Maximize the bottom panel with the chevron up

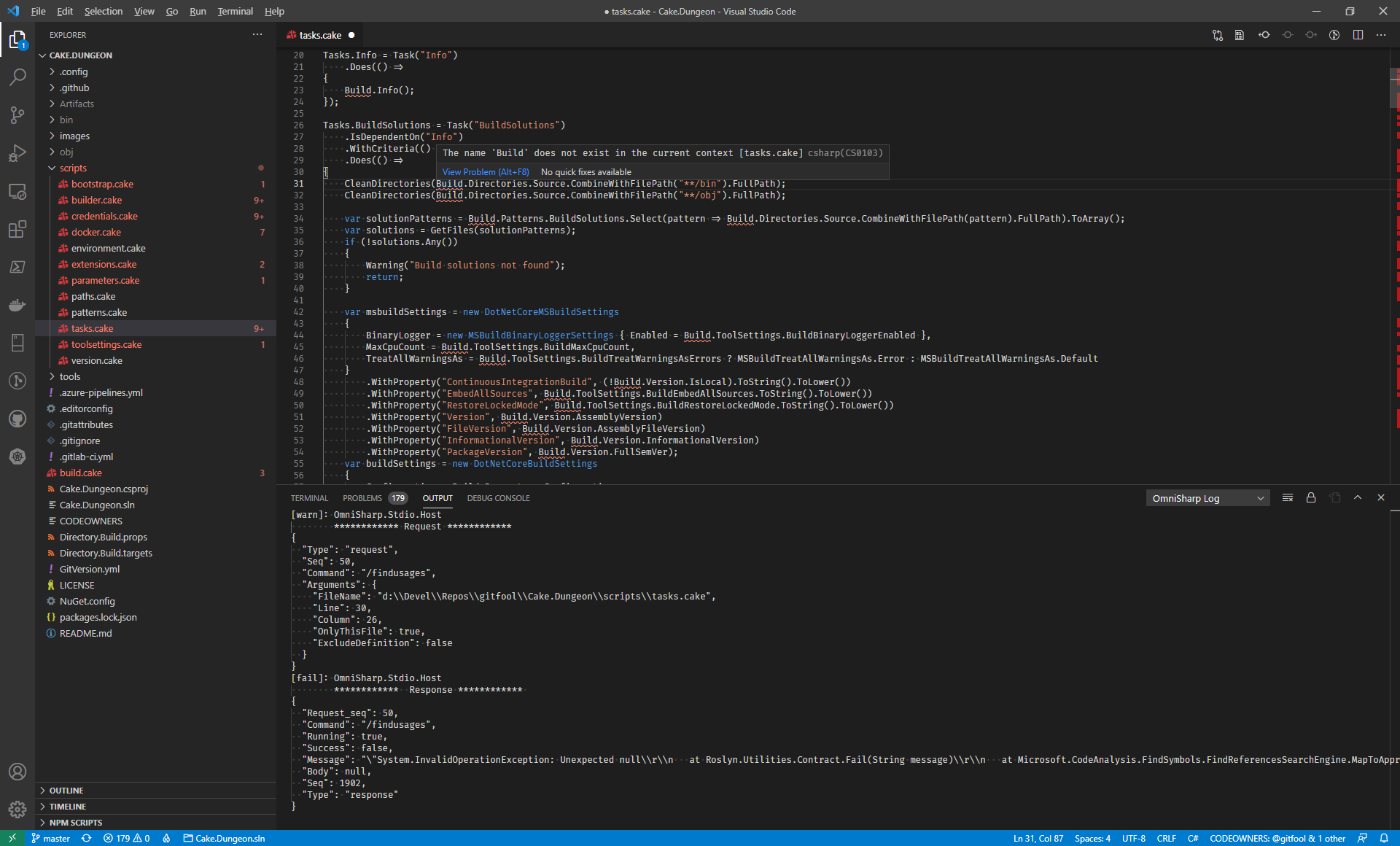1358,497
